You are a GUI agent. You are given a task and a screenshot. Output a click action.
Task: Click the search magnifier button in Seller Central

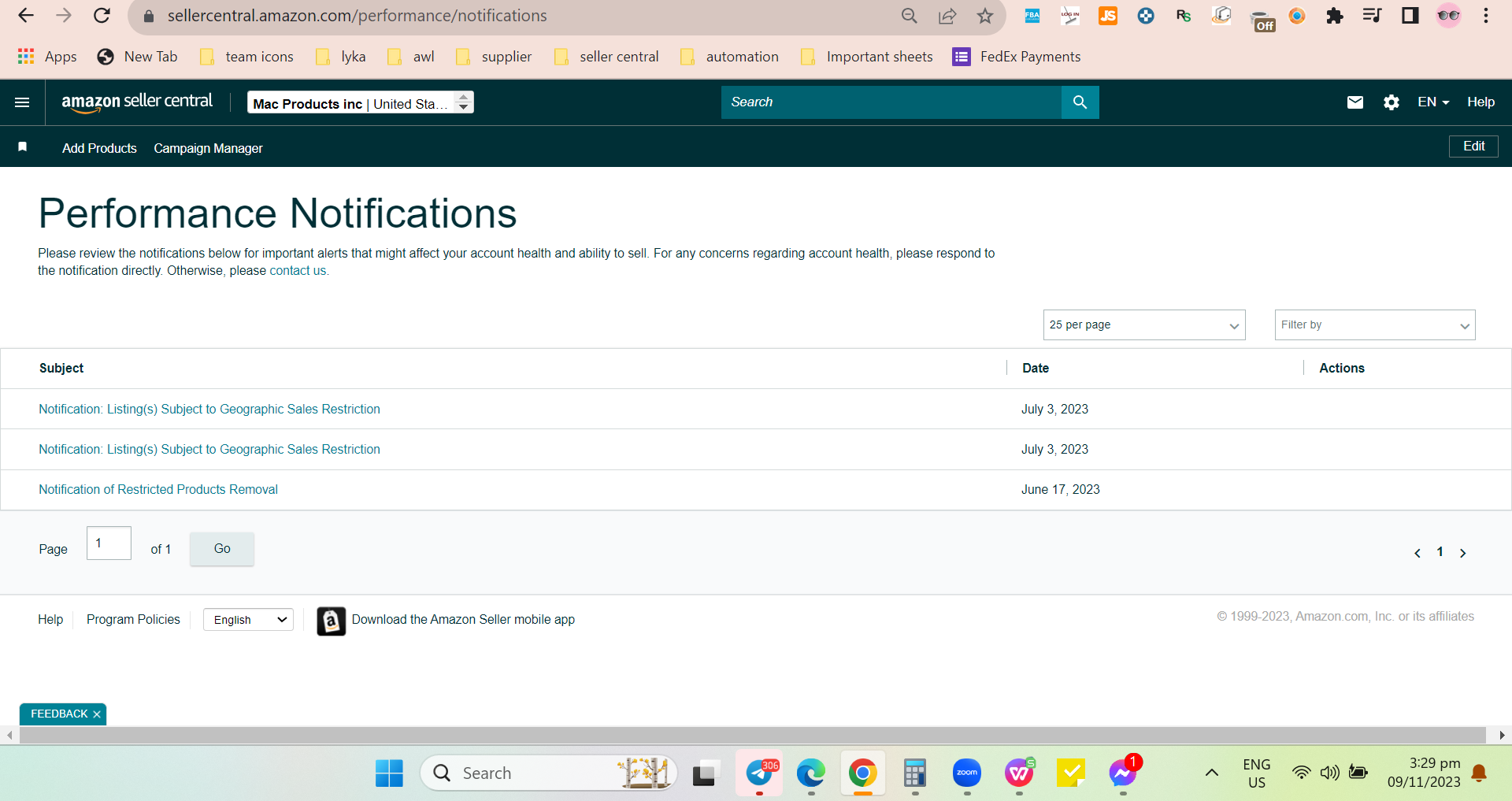coord(1080,102)
